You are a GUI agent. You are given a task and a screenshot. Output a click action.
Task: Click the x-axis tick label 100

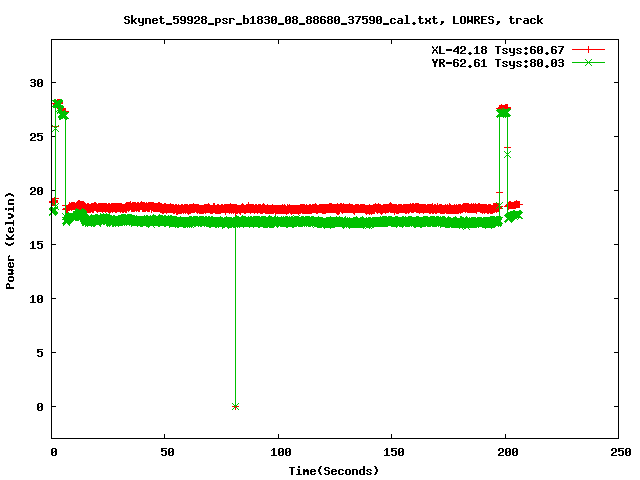coord(280,452)
